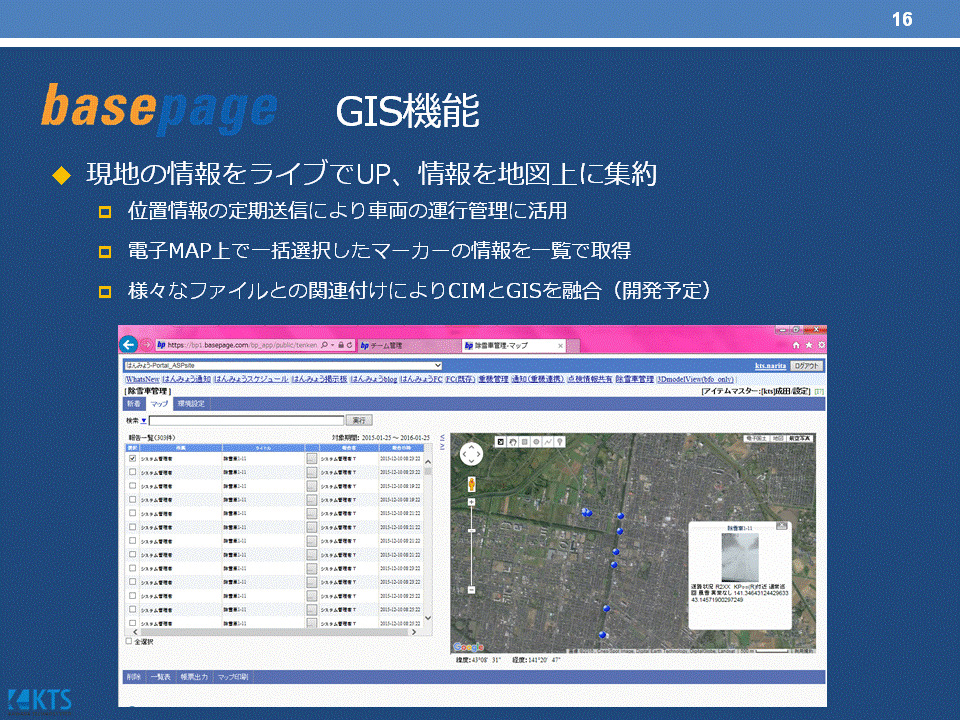960x720 pixels.
Task: Open the Portal_ASPsite dropdown
Action: 437,366
